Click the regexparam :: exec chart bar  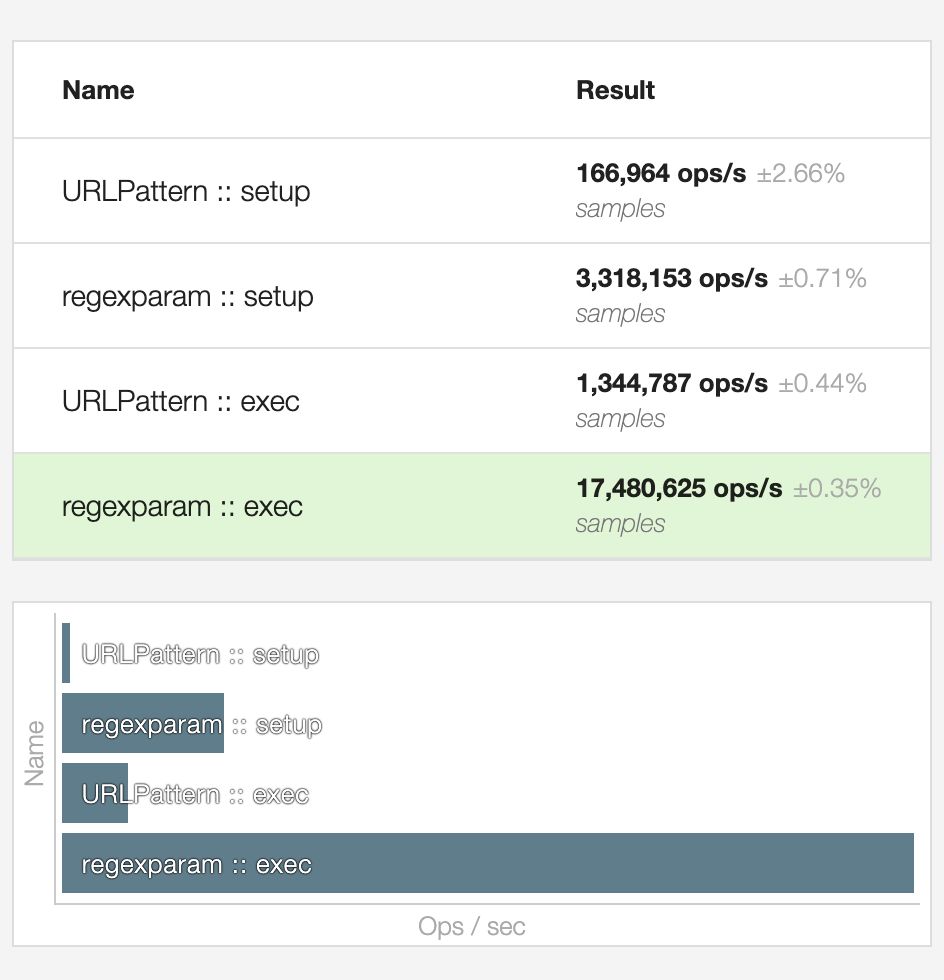(x=488, y=863)
